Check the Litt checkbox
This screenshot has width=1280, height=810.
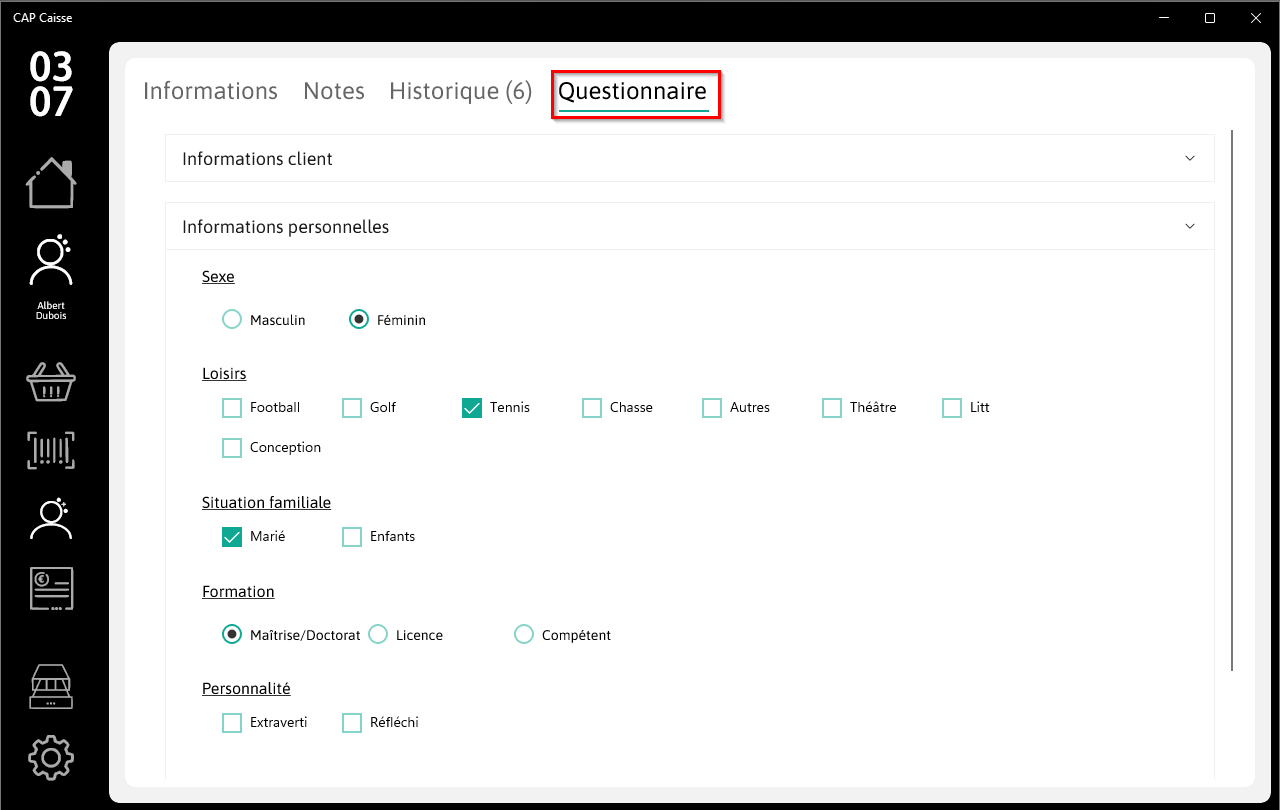[952, 408]
